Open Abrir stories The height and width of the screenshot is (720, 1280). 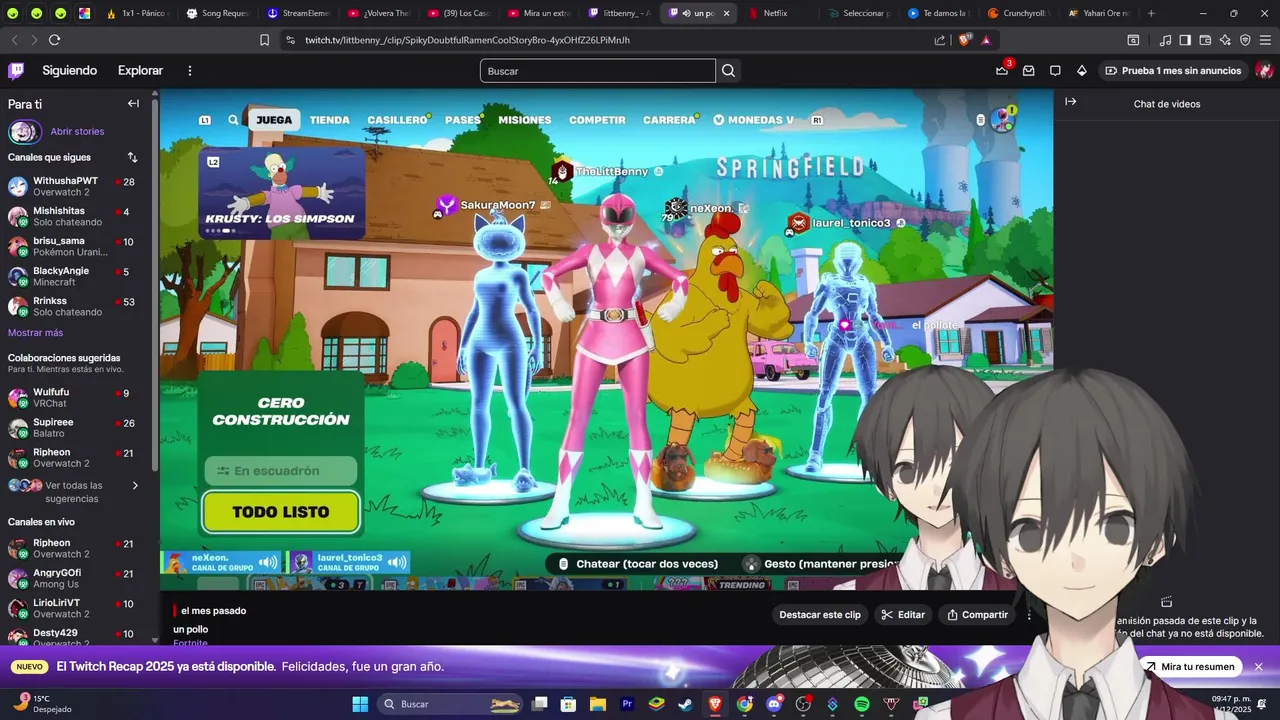[77, 132]
